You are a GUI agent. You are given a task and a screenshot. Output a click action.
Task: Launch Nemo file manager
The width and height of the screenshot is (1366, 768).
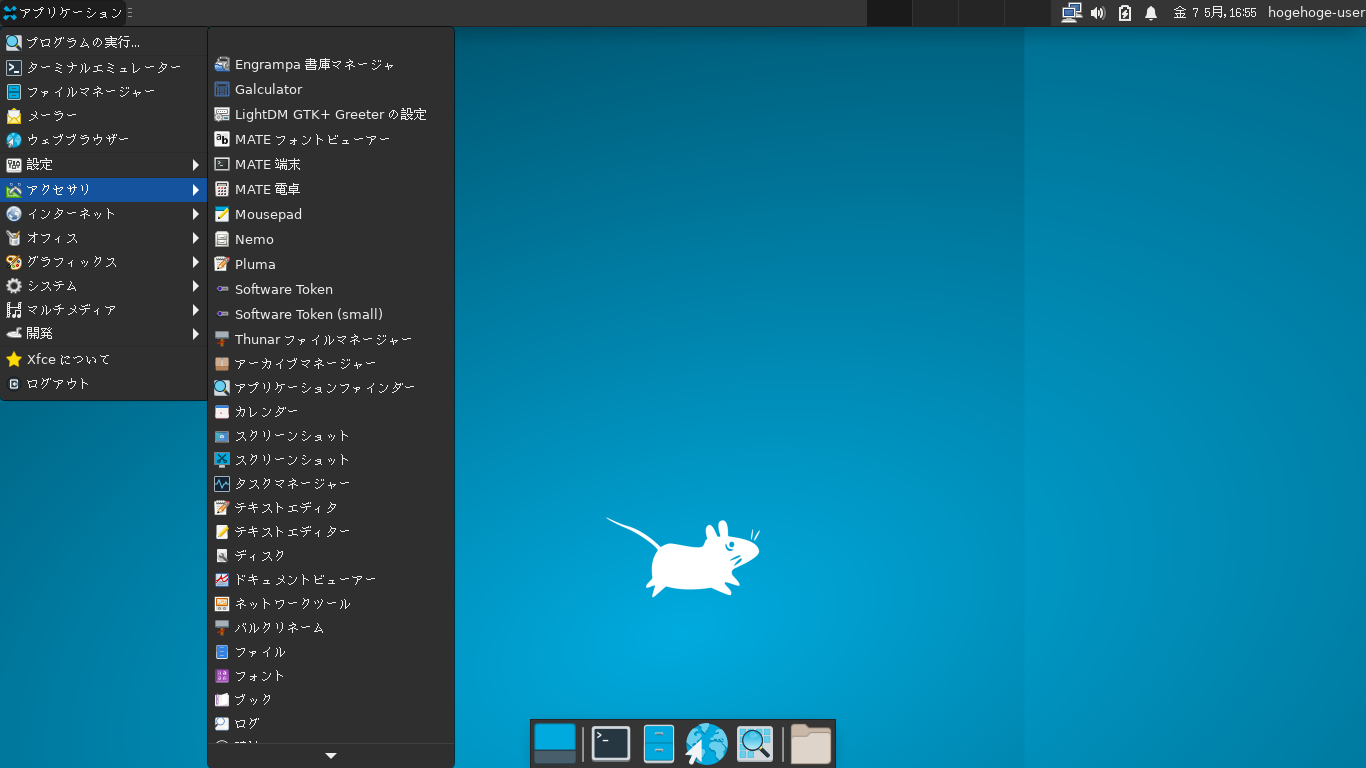coord(330,239)
